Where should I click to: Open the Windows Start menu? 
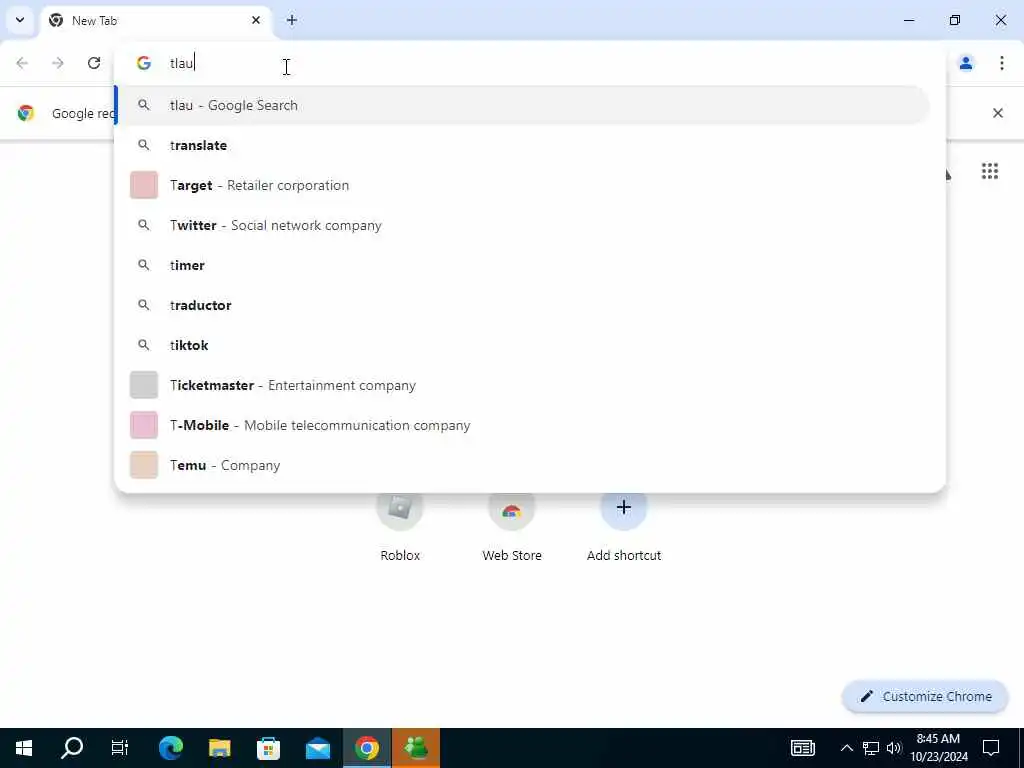coord(24,748)
